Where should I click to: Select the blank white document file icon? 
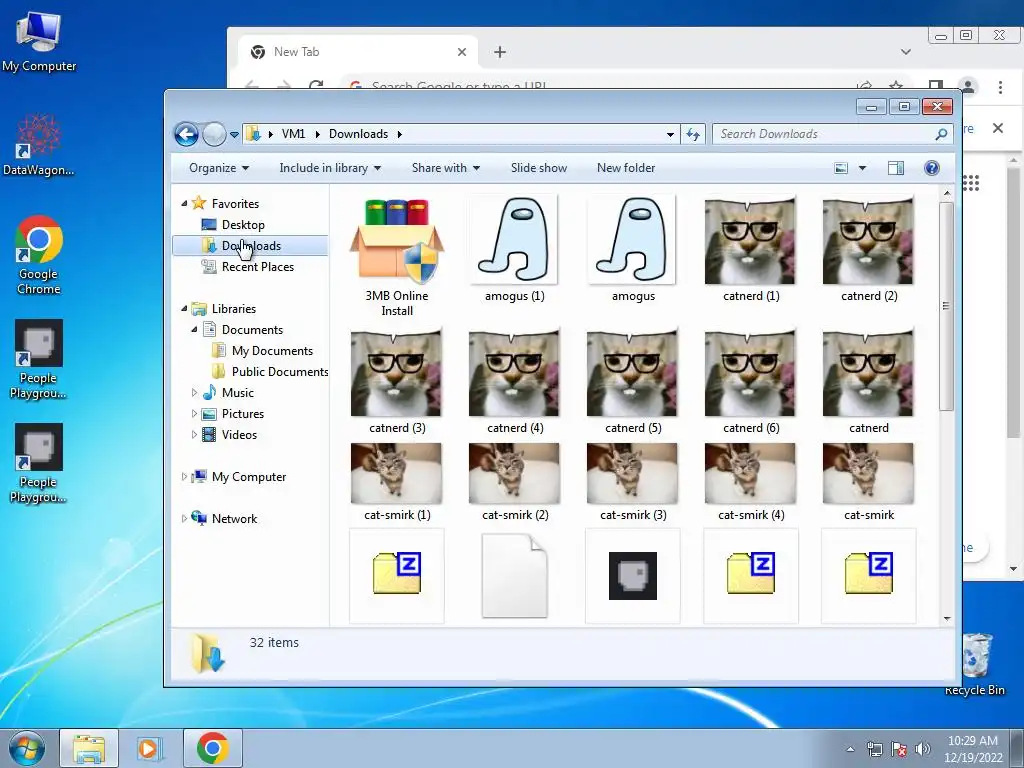point(515,575)
